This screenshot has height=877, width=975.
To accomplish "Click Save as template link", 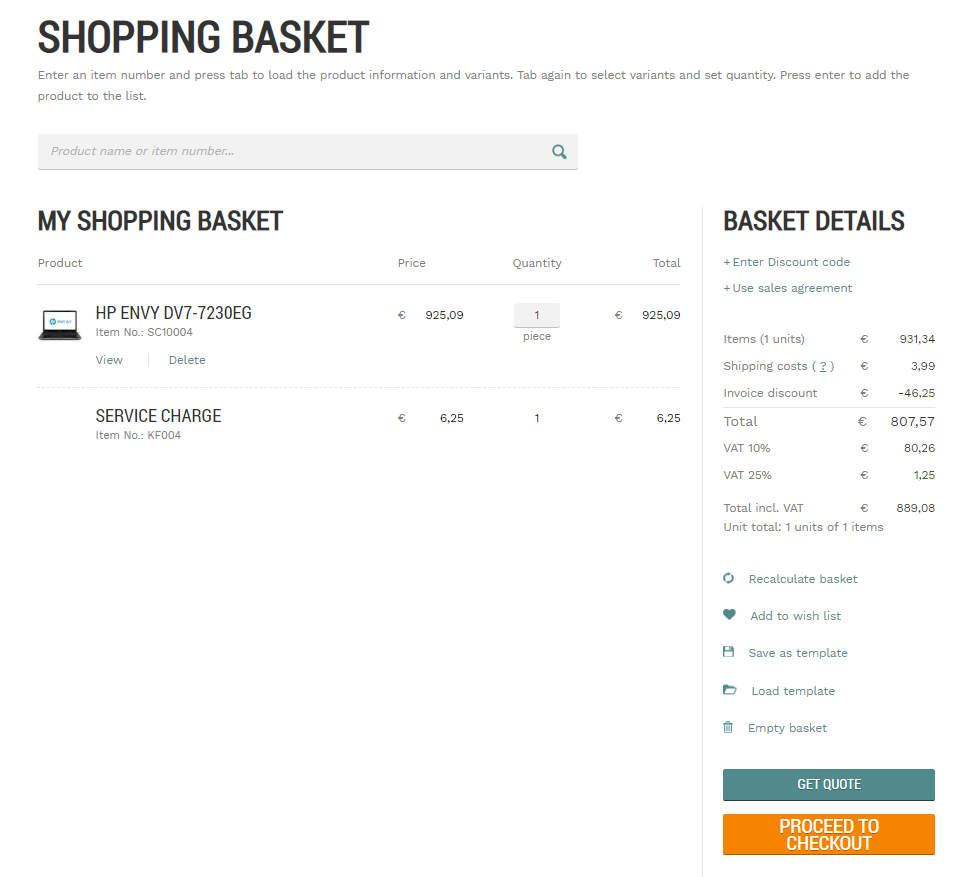I will tap(798, 653).
